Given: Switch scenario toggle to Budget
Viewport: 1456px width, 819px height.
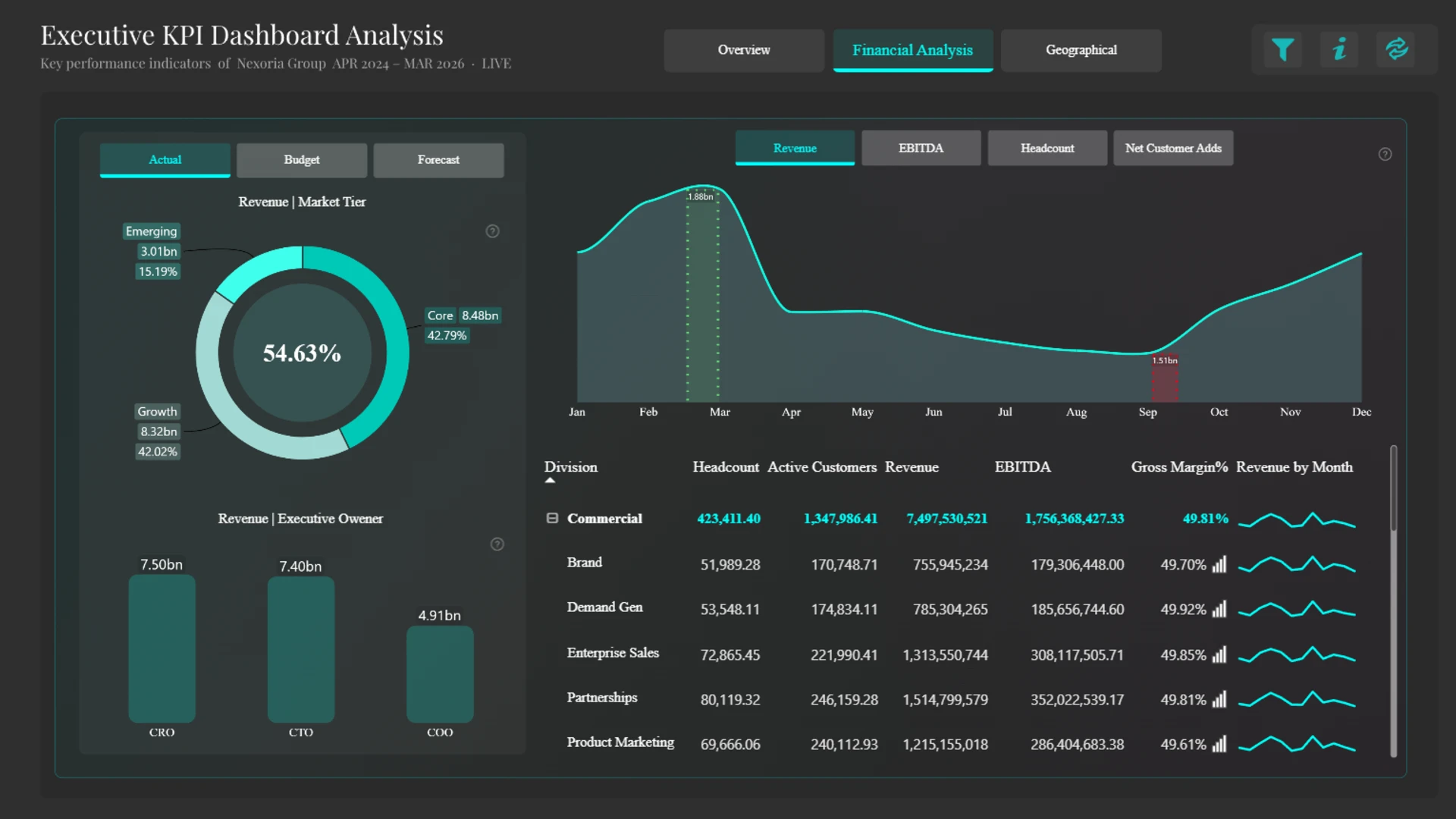Looking at the screenshot, I should click(302, 160).
